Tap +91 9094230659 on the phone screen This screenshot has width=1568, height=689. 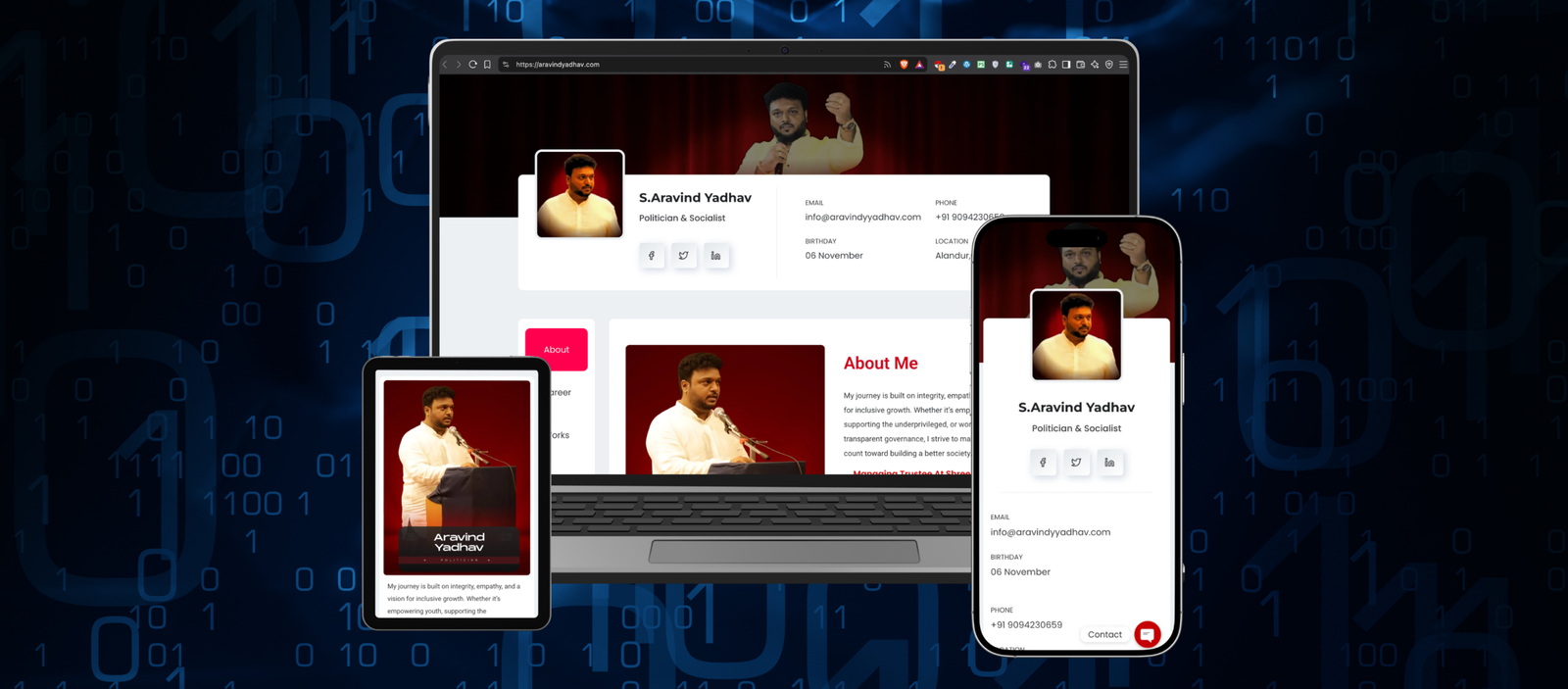click(x=1026, y=624)
